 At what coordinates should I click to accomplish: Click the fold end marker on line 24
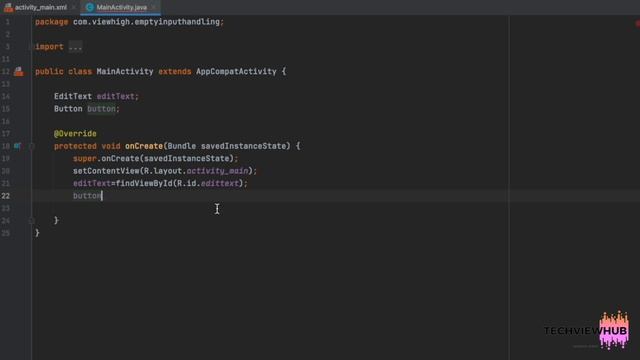[31, 221]
